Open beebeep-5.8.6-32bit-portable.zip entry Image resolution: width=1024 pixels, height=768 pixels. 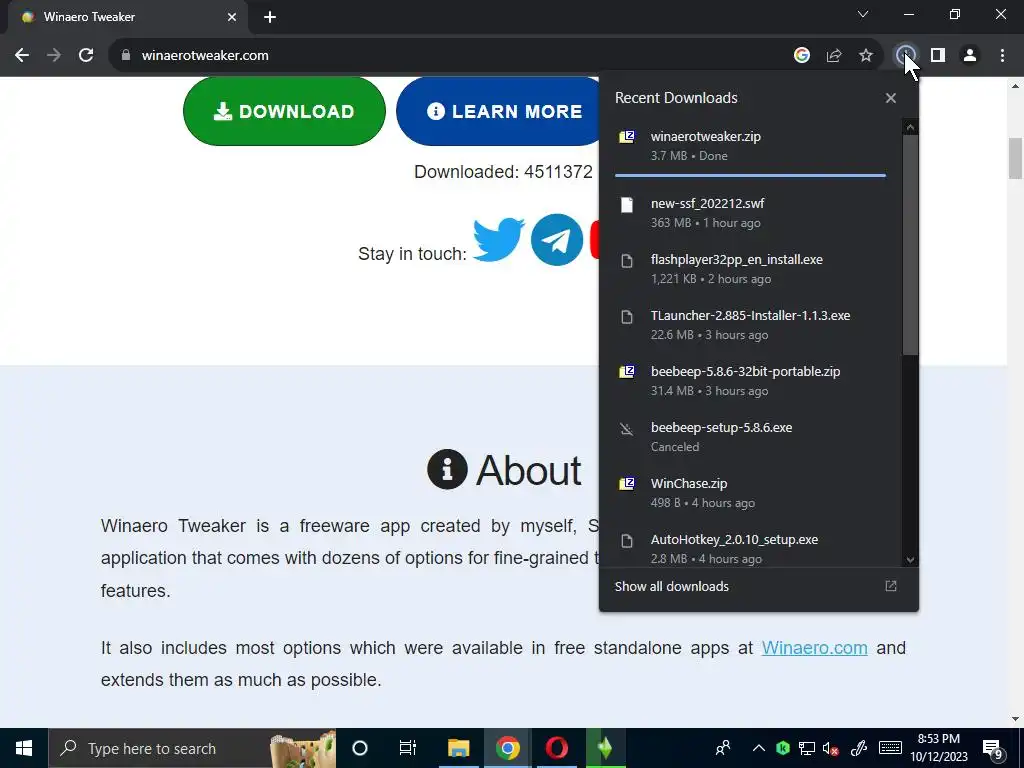[x=750, y=381]
